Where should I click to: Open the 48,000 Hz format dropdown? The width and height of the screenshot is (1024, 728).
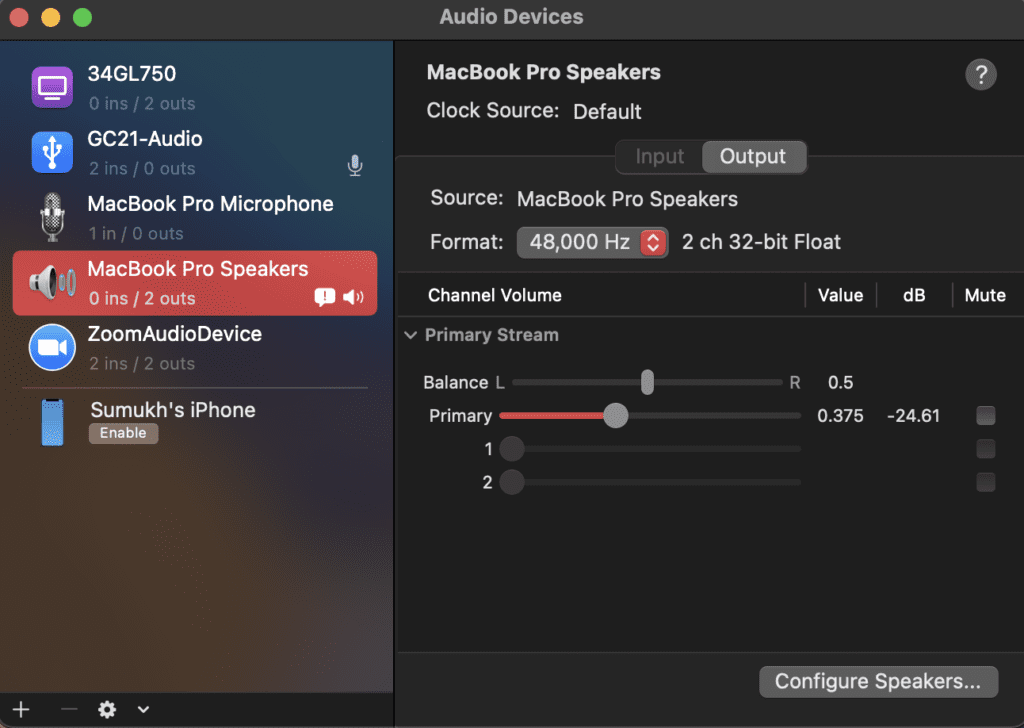[592, 242]
